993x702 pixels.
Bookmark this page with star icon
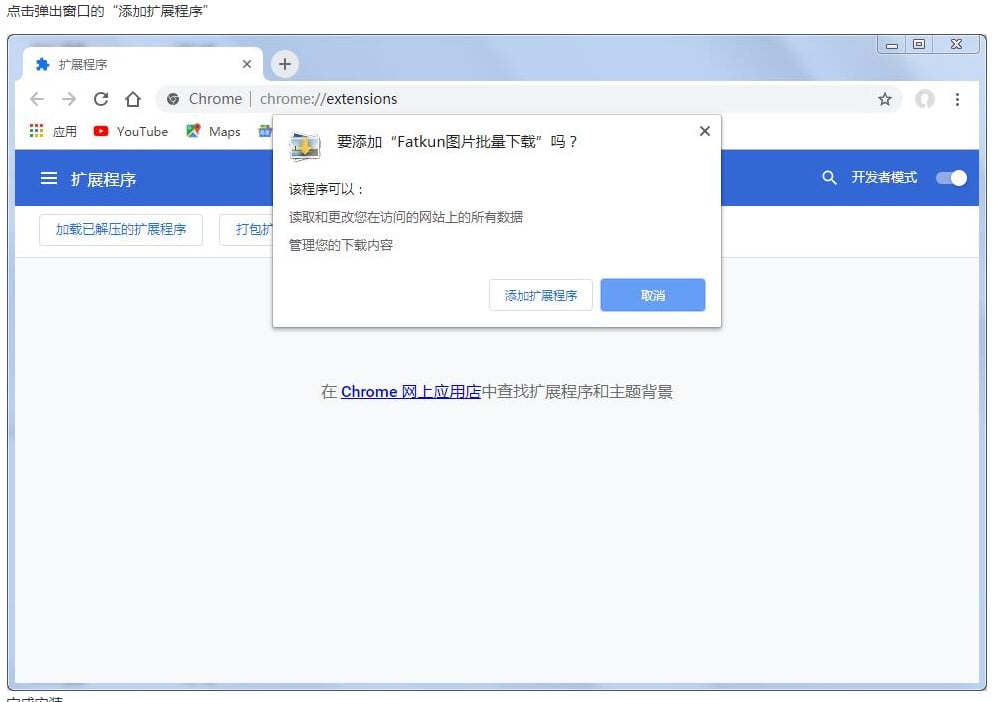tap(884, 99)
